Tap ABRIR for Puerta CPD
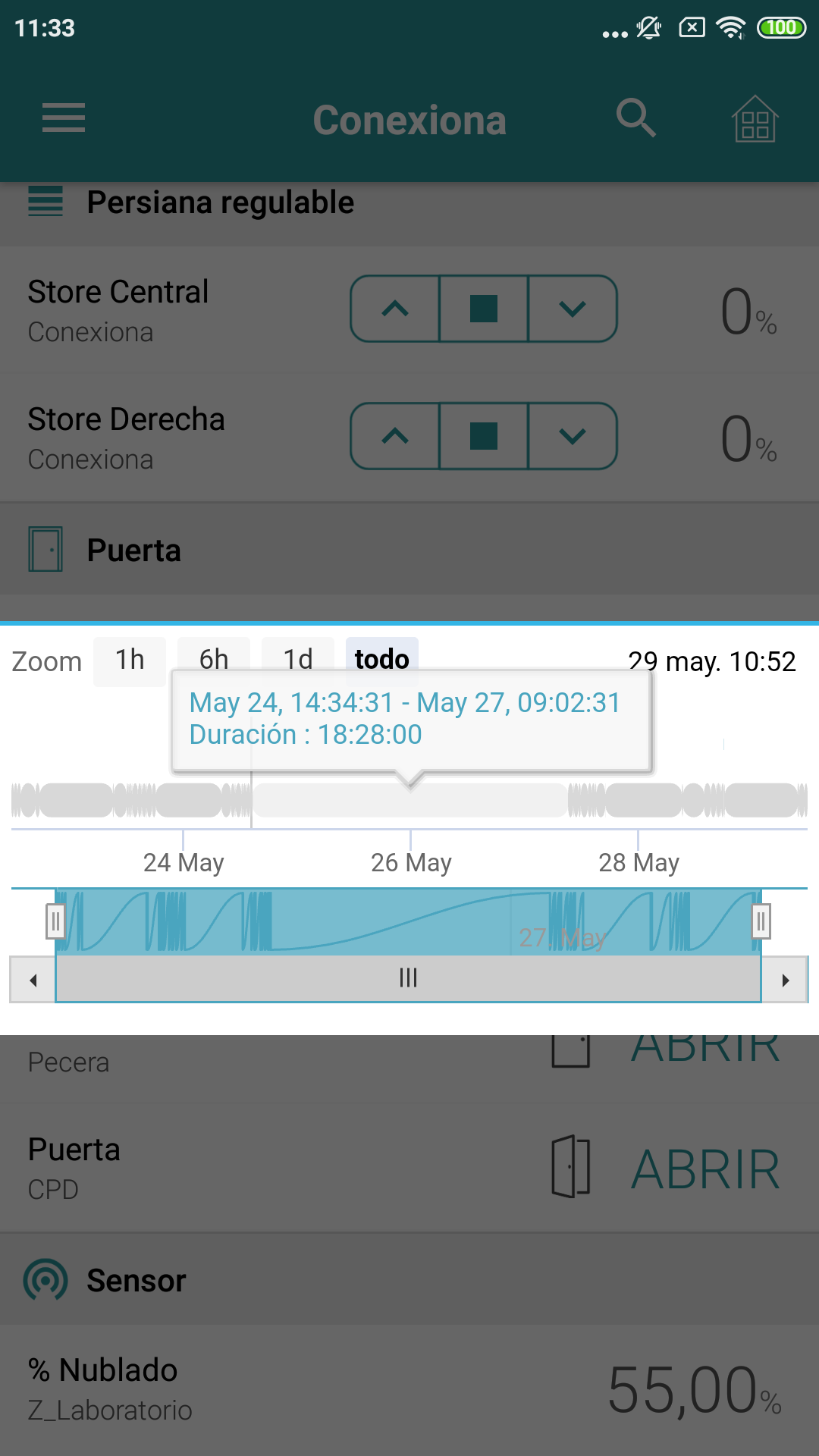The height and width of the screenshot is (1456, 819). pos(705,1169)
